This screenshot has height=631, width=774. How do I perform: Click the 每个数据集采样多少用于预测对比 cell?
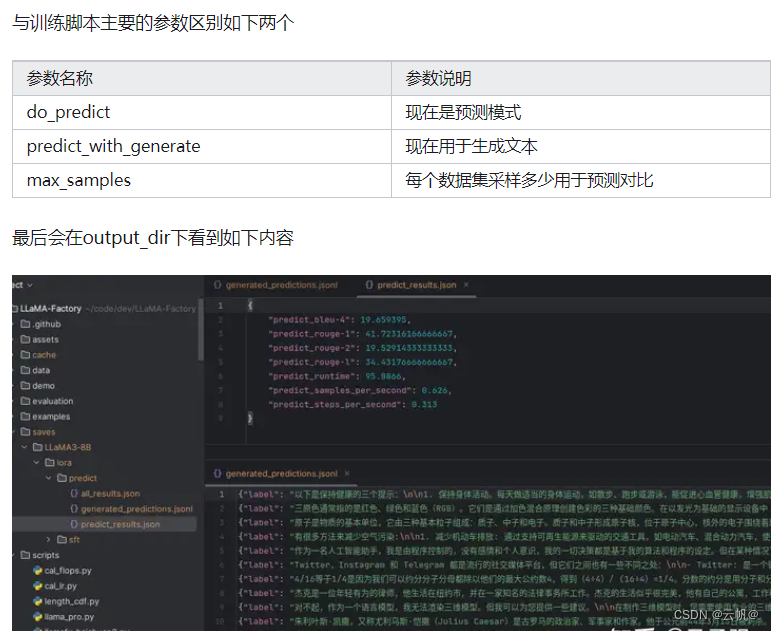(581, 180)
